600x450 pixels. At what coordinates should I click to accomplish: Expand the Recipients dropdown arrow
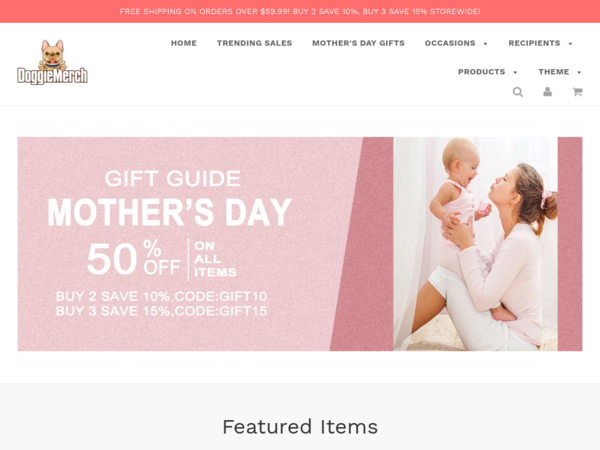pos(571,44)
